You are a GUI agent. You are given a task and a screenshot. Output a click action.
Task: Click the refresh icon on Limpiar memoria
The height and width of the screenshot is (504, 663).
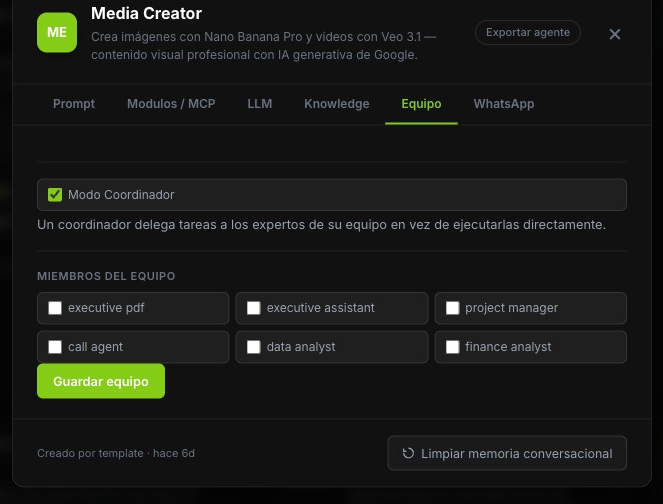(x=408, y=453)
